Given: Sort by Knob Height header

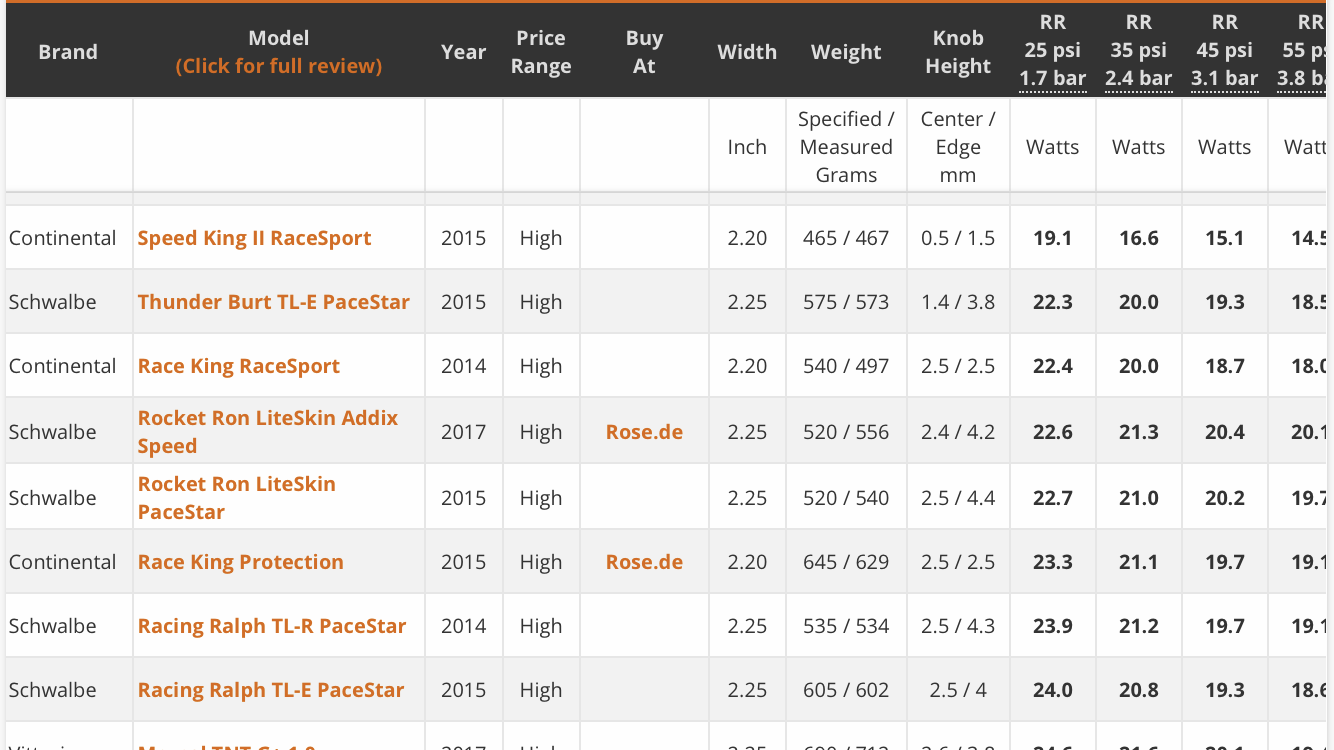Looking at the screenshot, I should pyautogui.click(x=958, y=52).
